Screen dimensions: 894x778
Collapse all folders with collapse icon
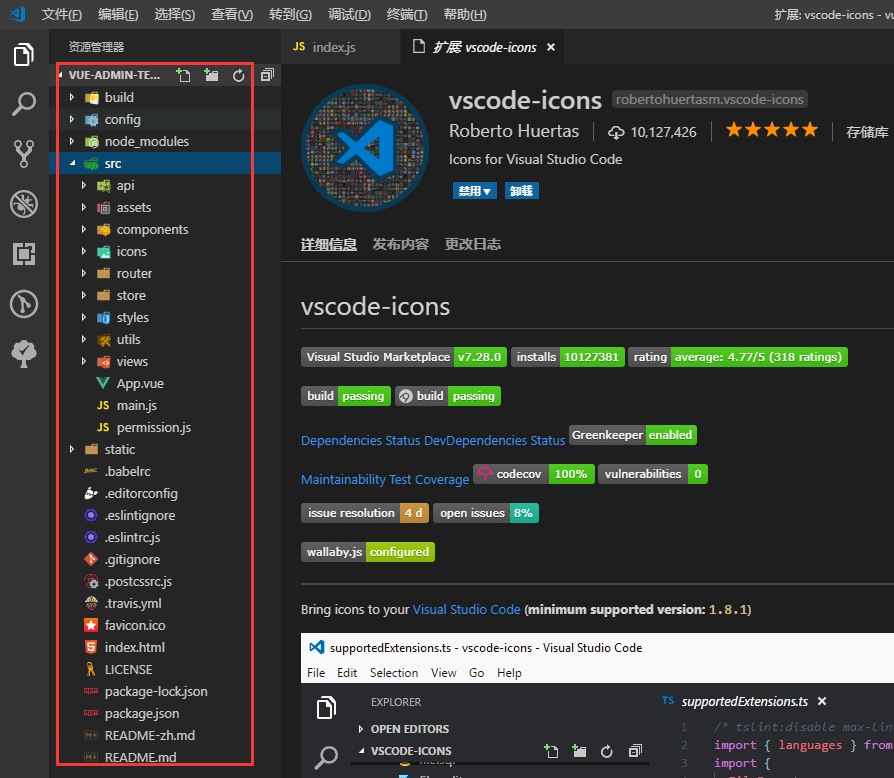tap(267, 75)
